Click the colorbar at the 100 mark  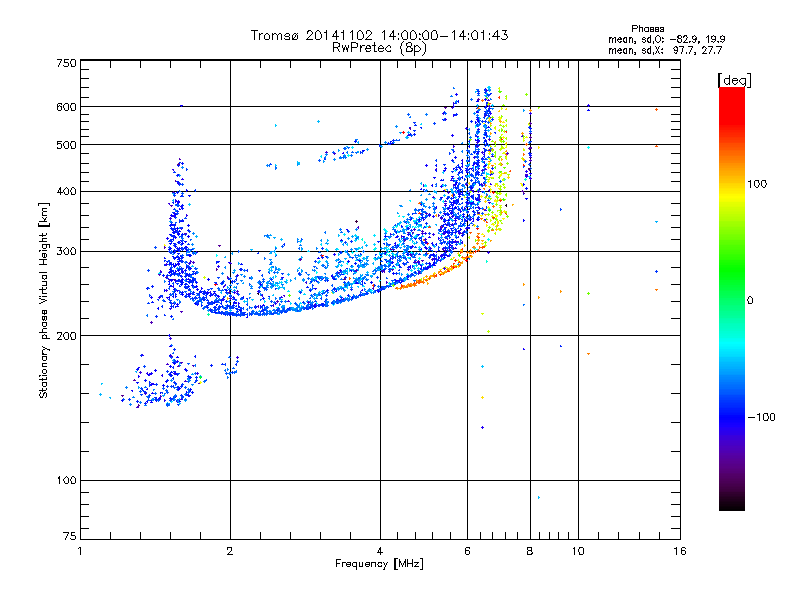(732, 184)
